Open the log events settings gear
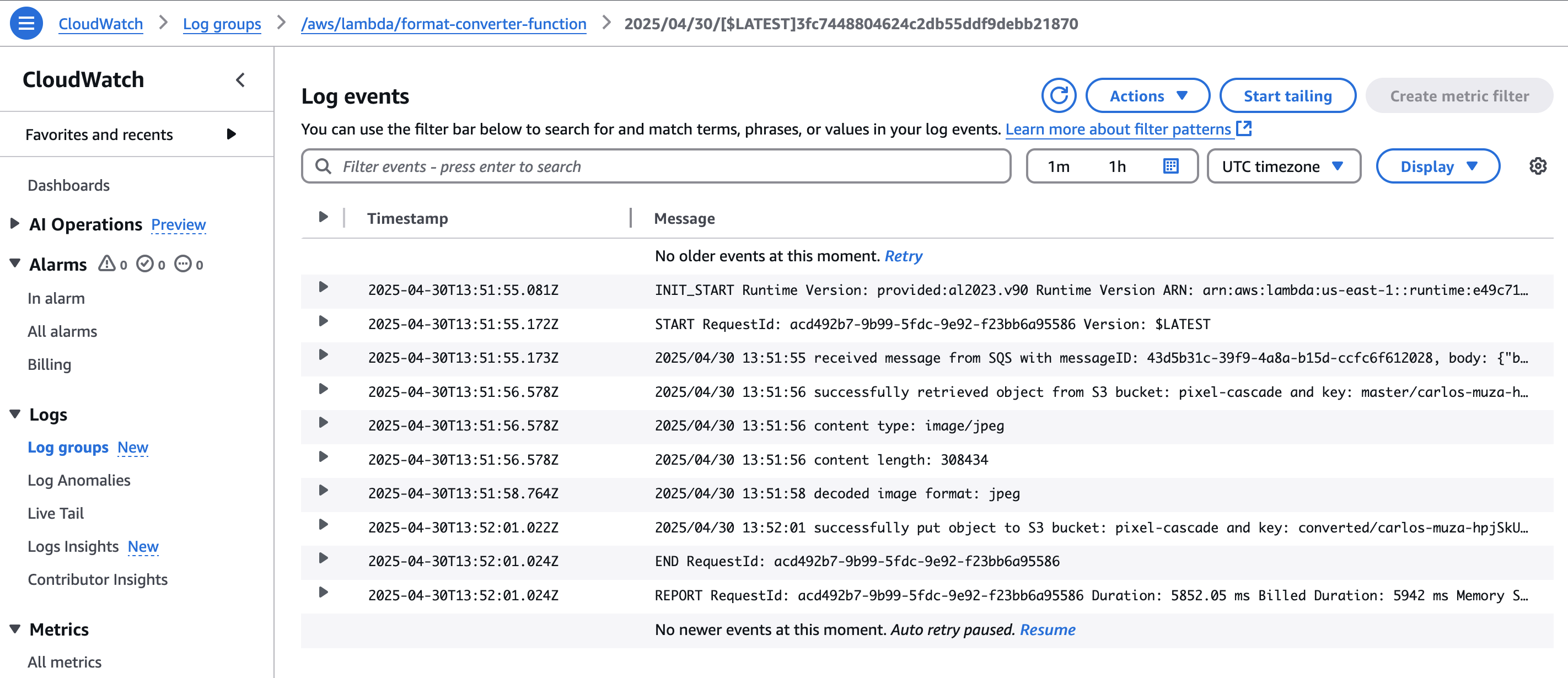Viewport: 1568px width, 678px height. 1538,165
